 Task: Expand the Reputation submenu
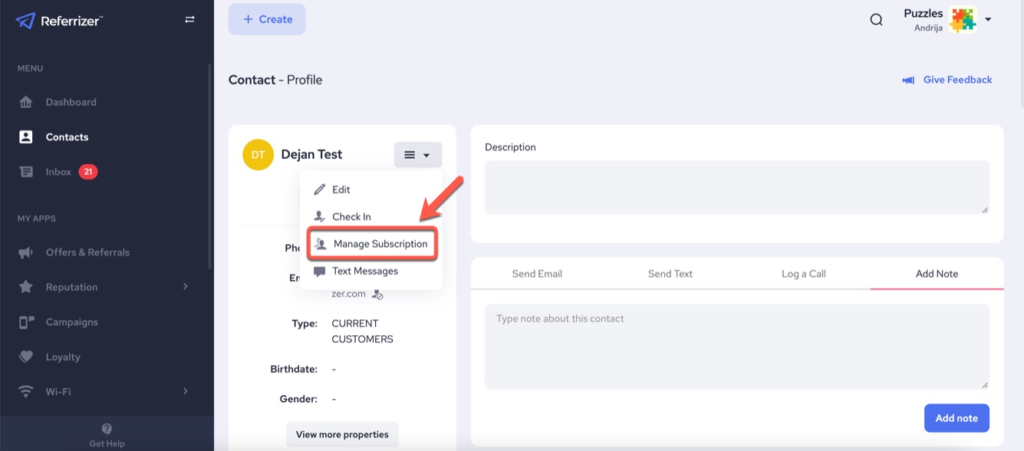185,287
